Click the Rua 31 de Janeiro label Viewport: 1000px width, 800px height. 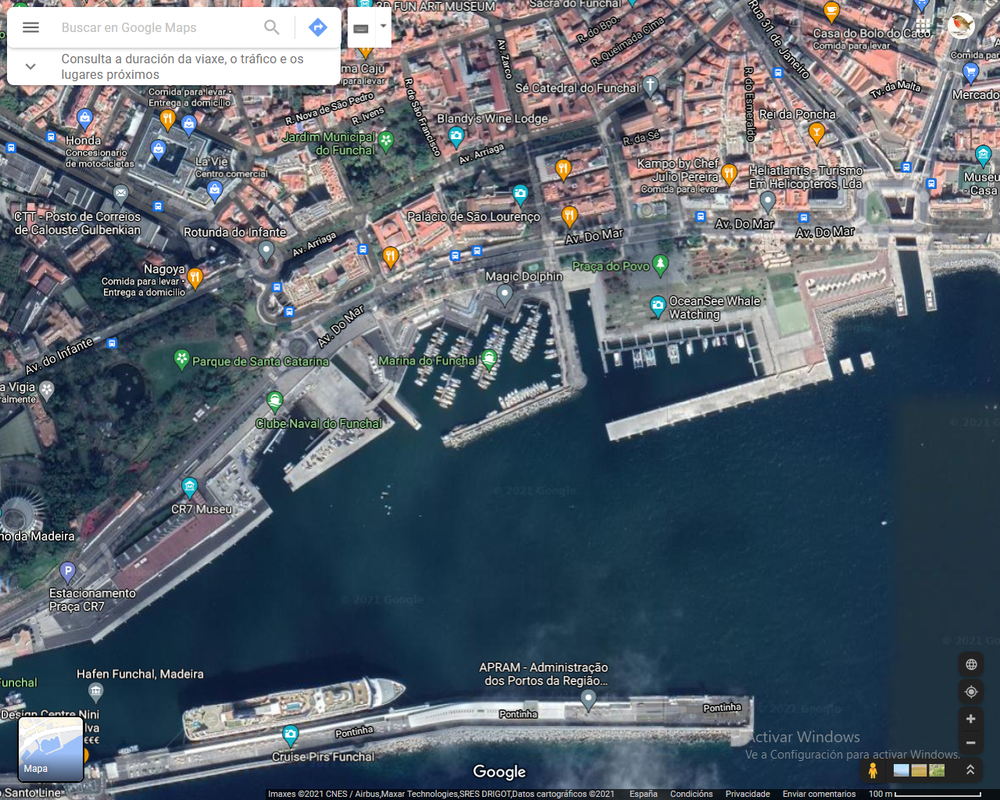(x=778, y=40)
